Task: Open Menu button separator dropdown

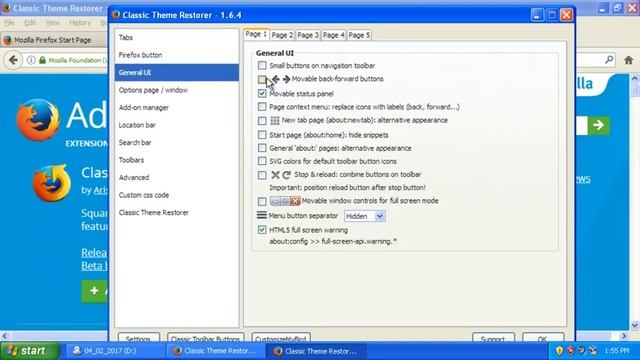Action: pyautogui.click(x=364, y=216)
